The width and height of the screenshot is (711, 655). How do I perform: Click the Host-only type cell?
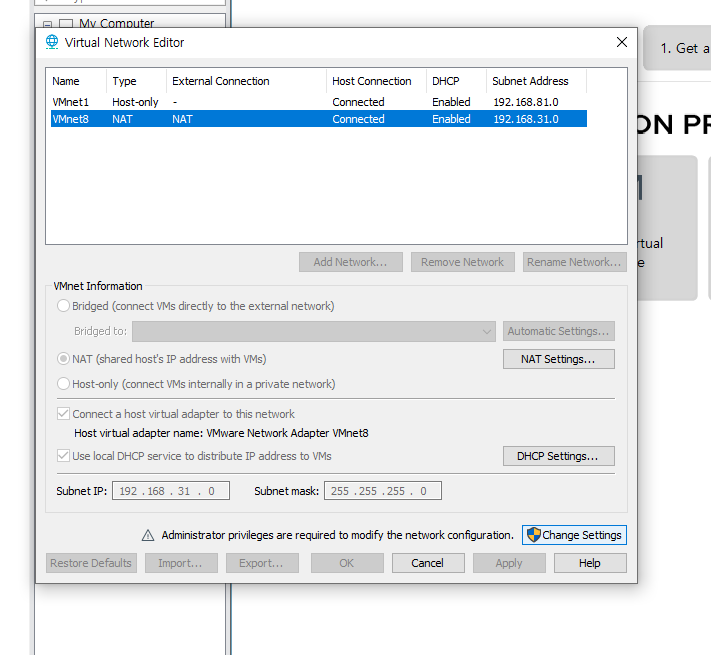pyautogui.click(x=135, y=102)
